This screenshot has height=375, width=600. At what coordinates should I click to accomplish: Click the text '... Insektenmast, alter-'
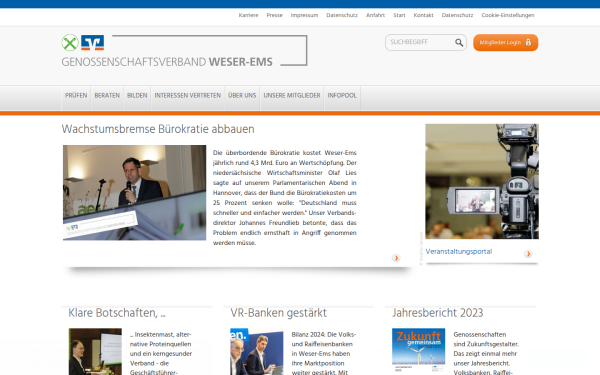(x=160, y=334)
